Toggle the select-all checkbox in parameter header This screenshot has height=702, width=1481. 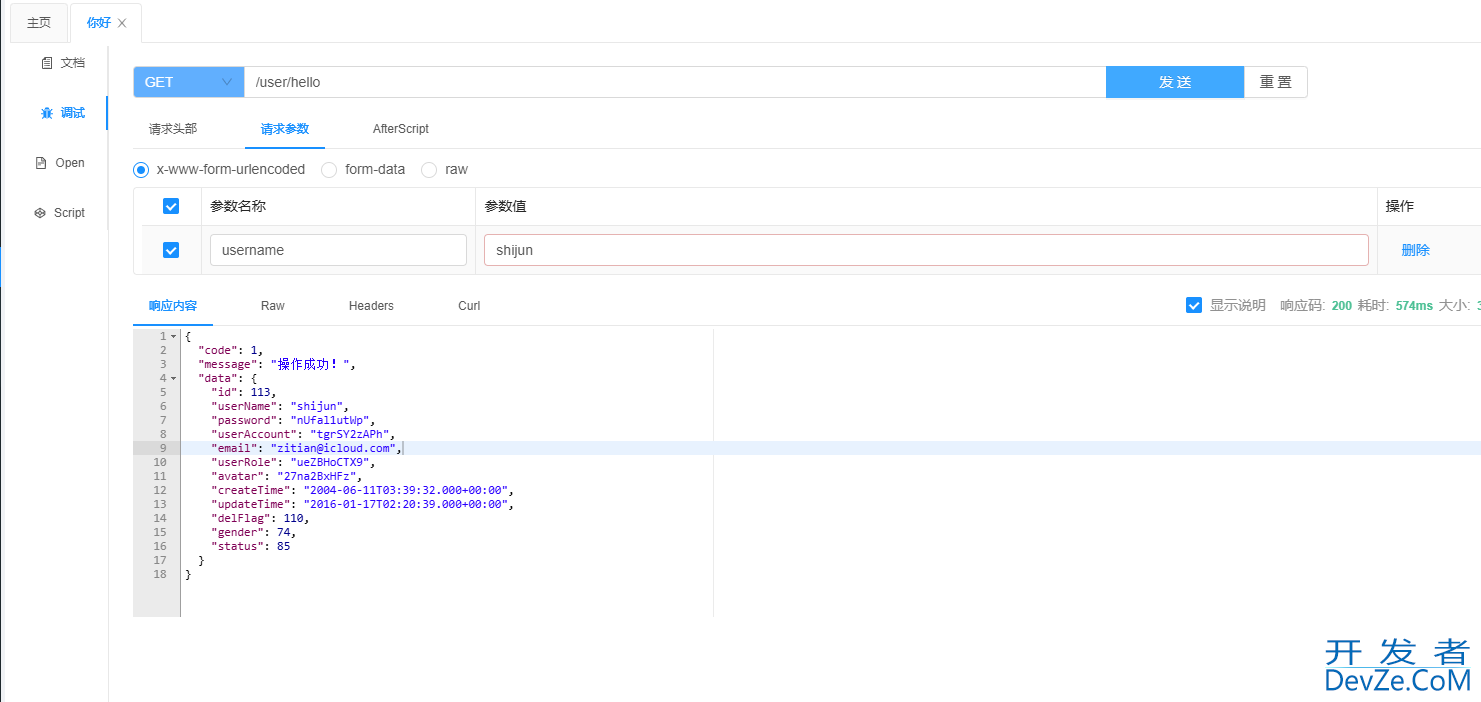pyautogui.click(x=171, y=206)
